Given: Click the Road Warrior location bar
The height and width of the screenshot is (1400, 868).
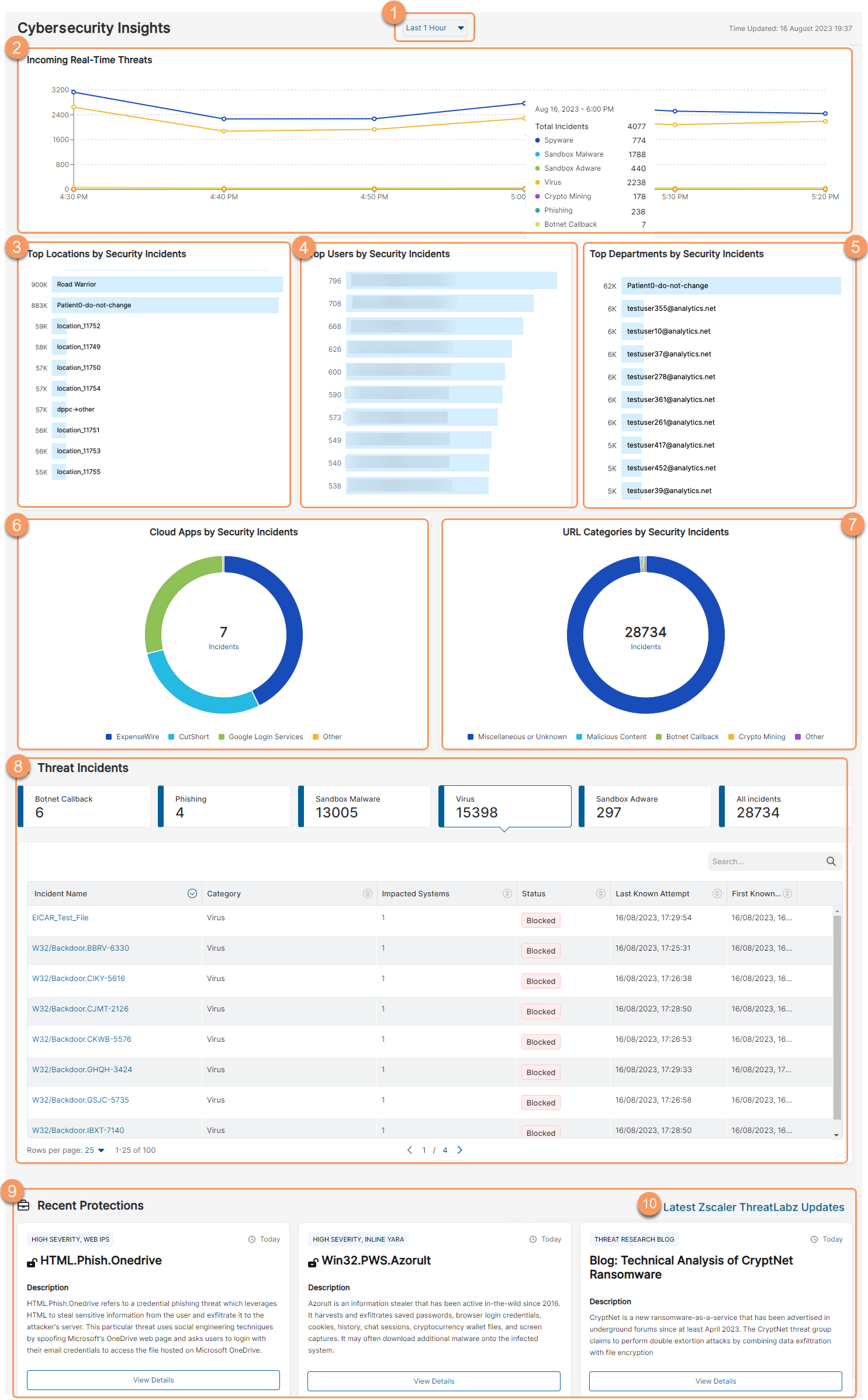Looking at the screenshot, I should [167, 285].
